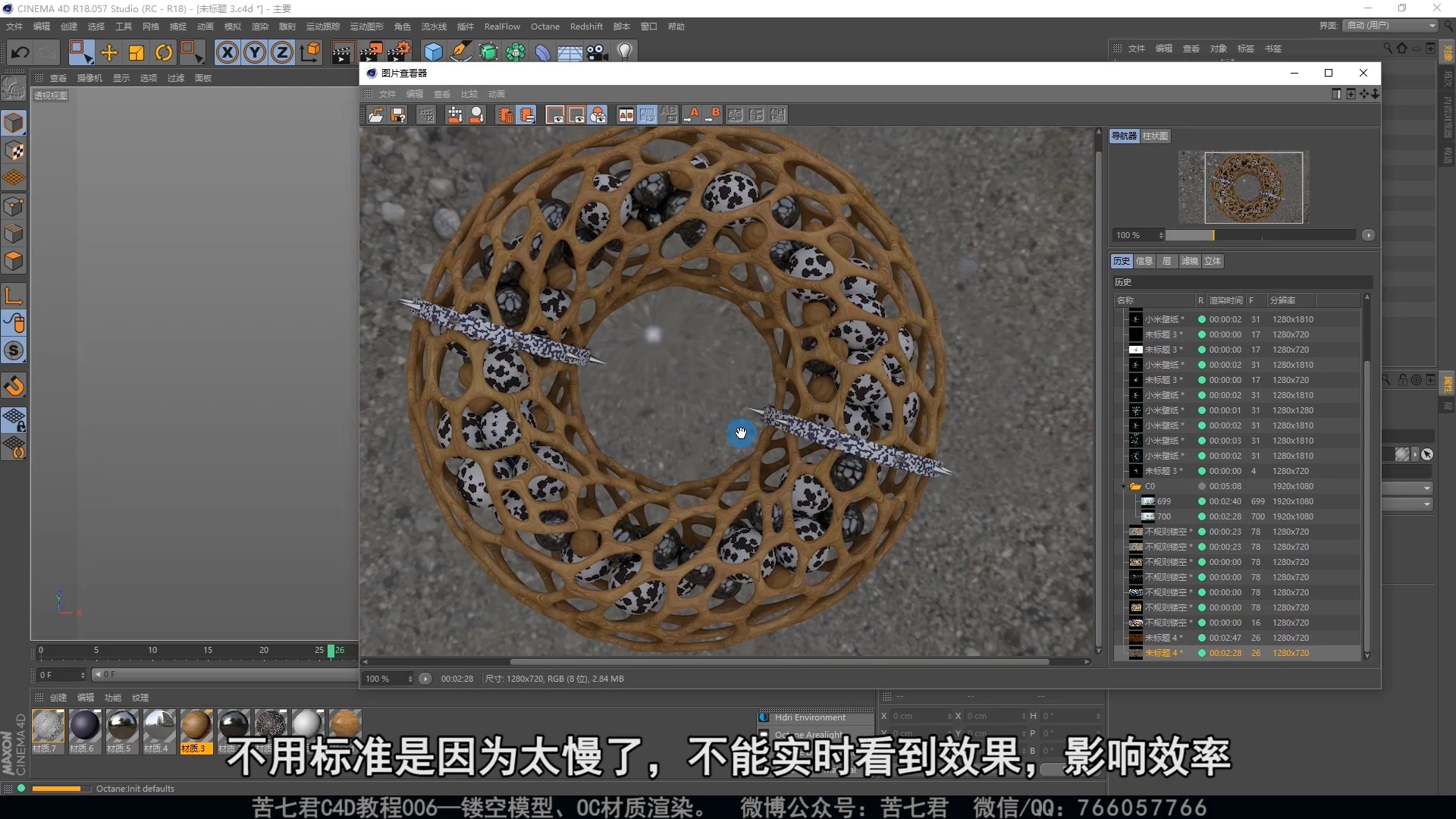The height and width of the screenshot is (819, 1456).
Task: Click the Open image icon in Picture Viewer
Action: point(375,115)
